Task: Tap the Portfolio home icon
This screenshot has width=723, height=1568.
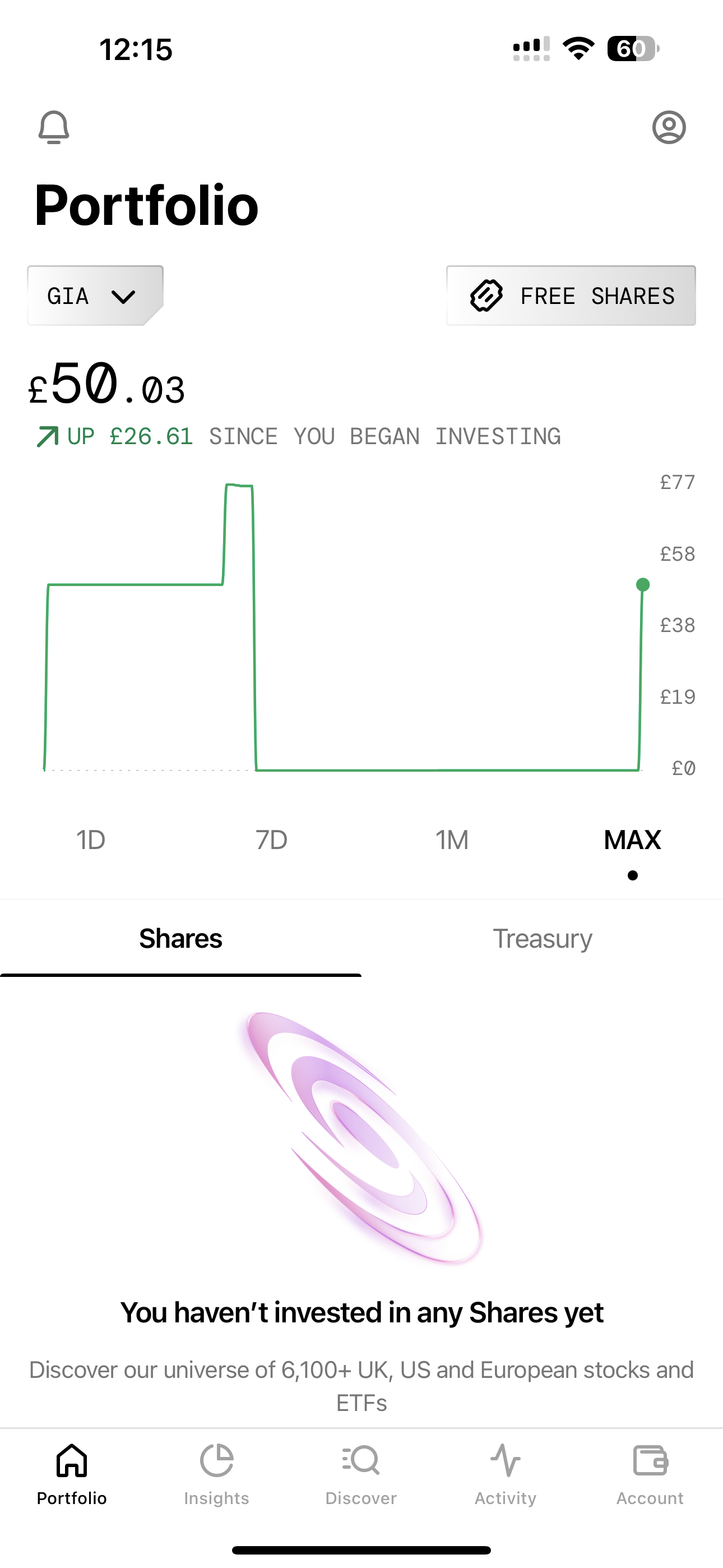Action: 72,1460
